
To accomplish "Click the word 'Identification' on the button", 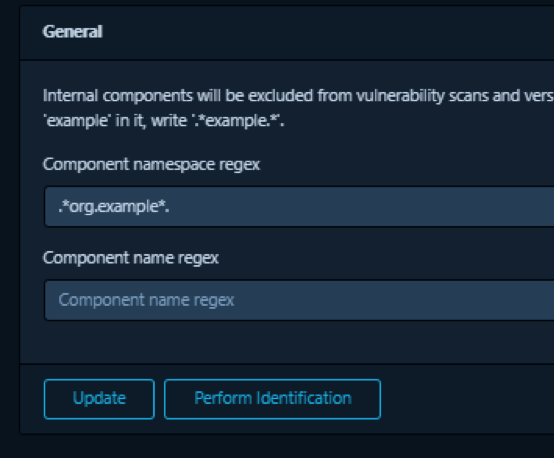I will (304, 398).
